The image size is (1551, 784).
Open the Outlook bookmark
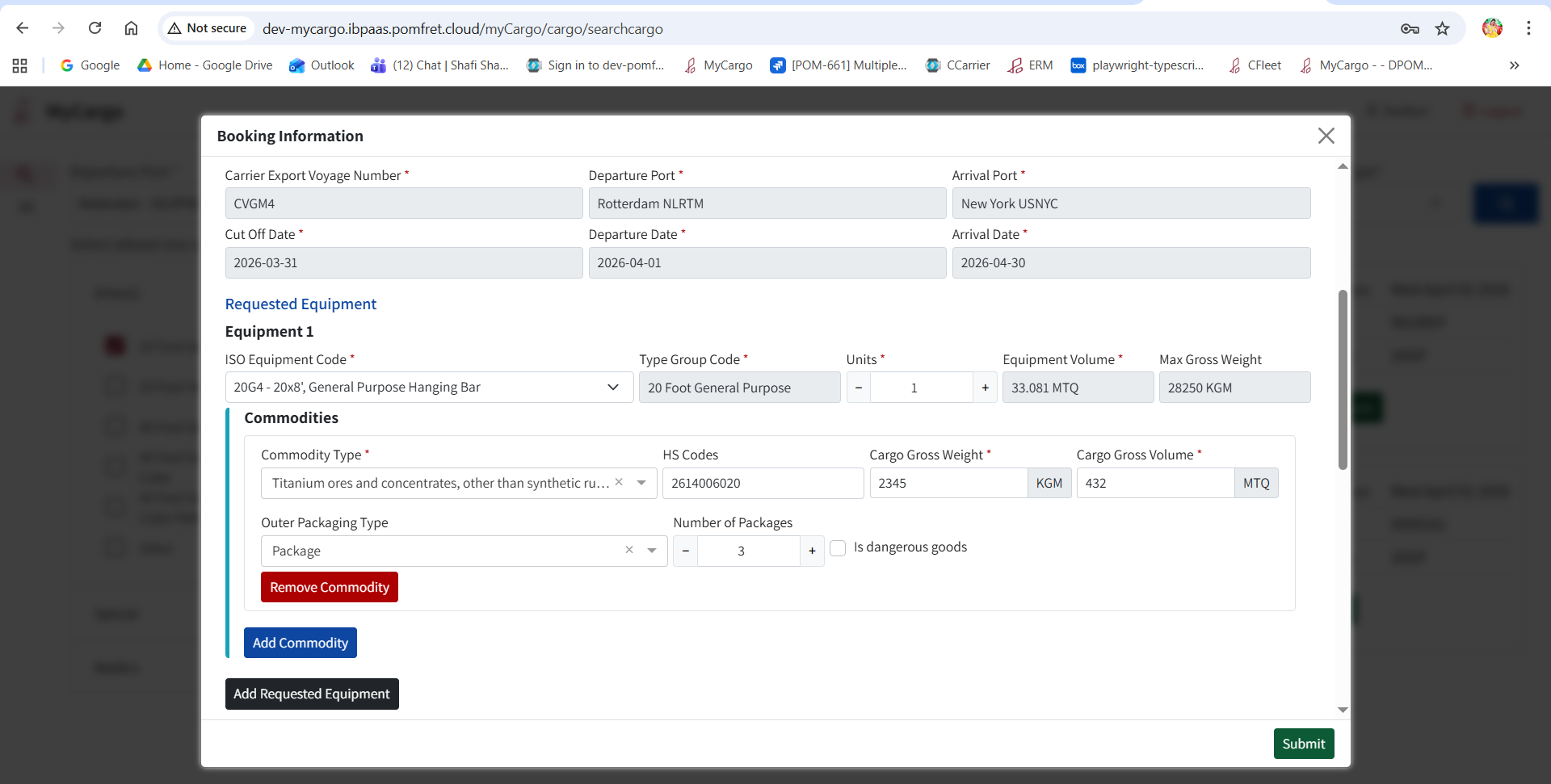coord(322,65)
